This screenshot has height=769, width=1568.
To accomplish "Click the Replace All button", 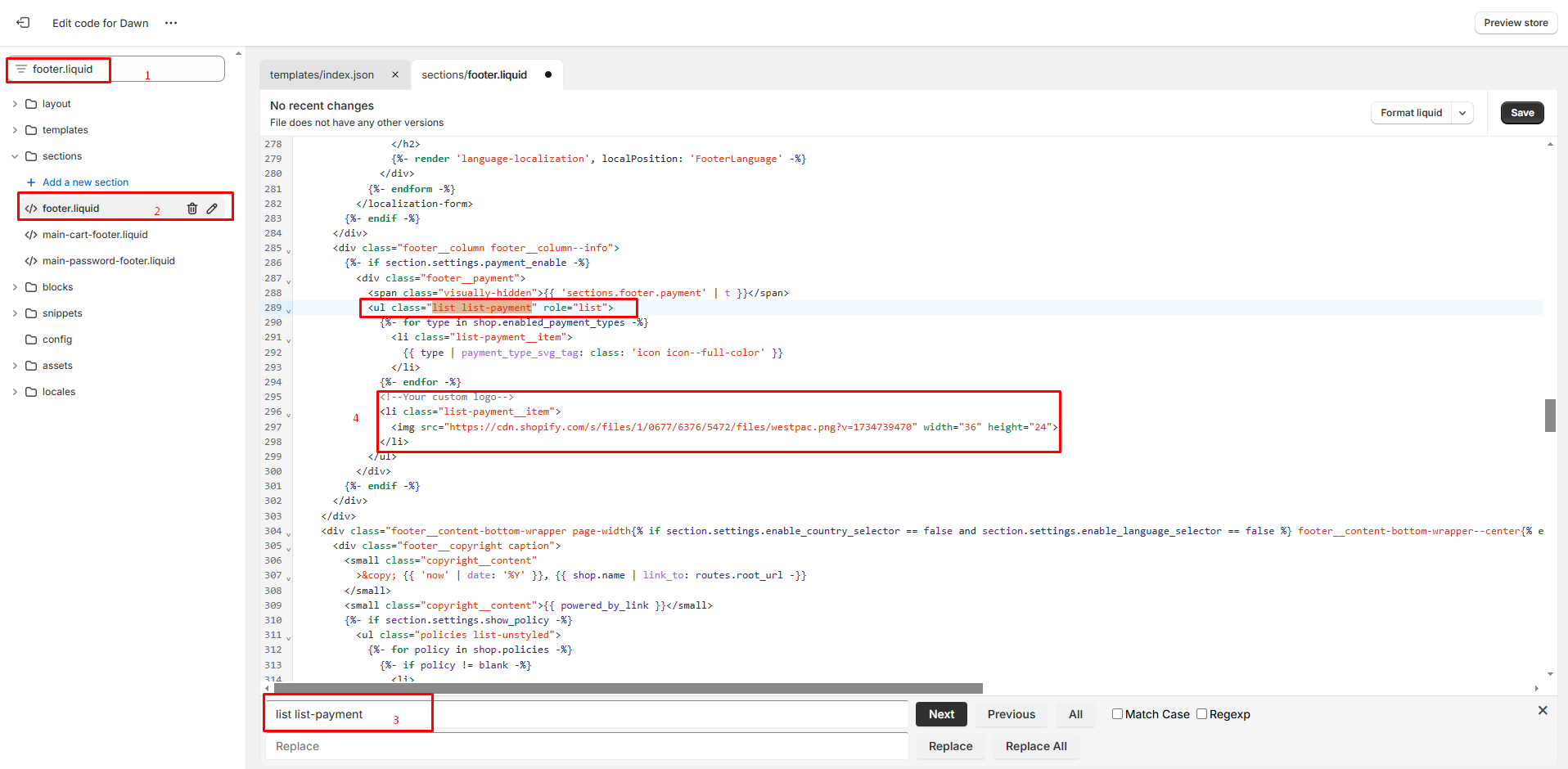I will pyautogui.click(x=1036, y=746).
